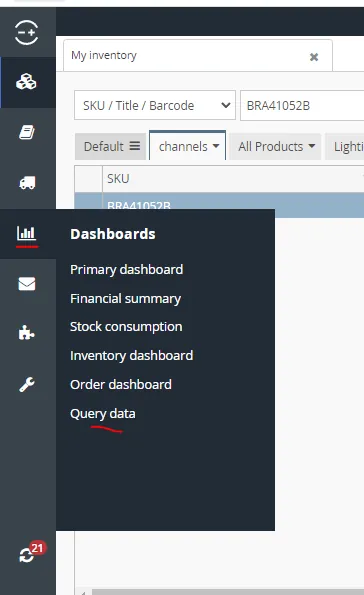Click the Default view button
This screenshot has width=364, height=595.
[x=110, y=146]
